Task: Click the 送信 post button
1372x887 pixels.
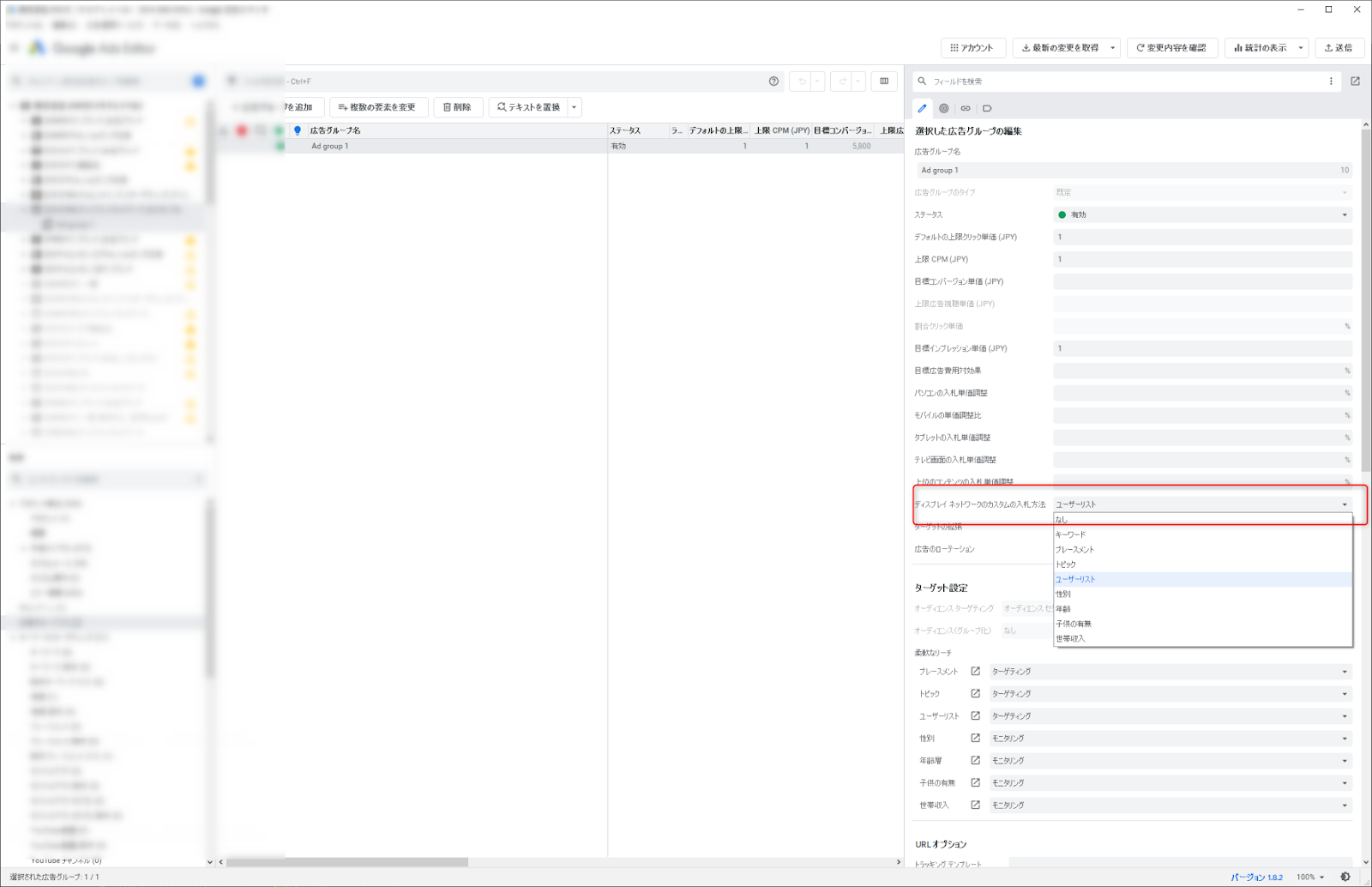Action: (1338, 48)
